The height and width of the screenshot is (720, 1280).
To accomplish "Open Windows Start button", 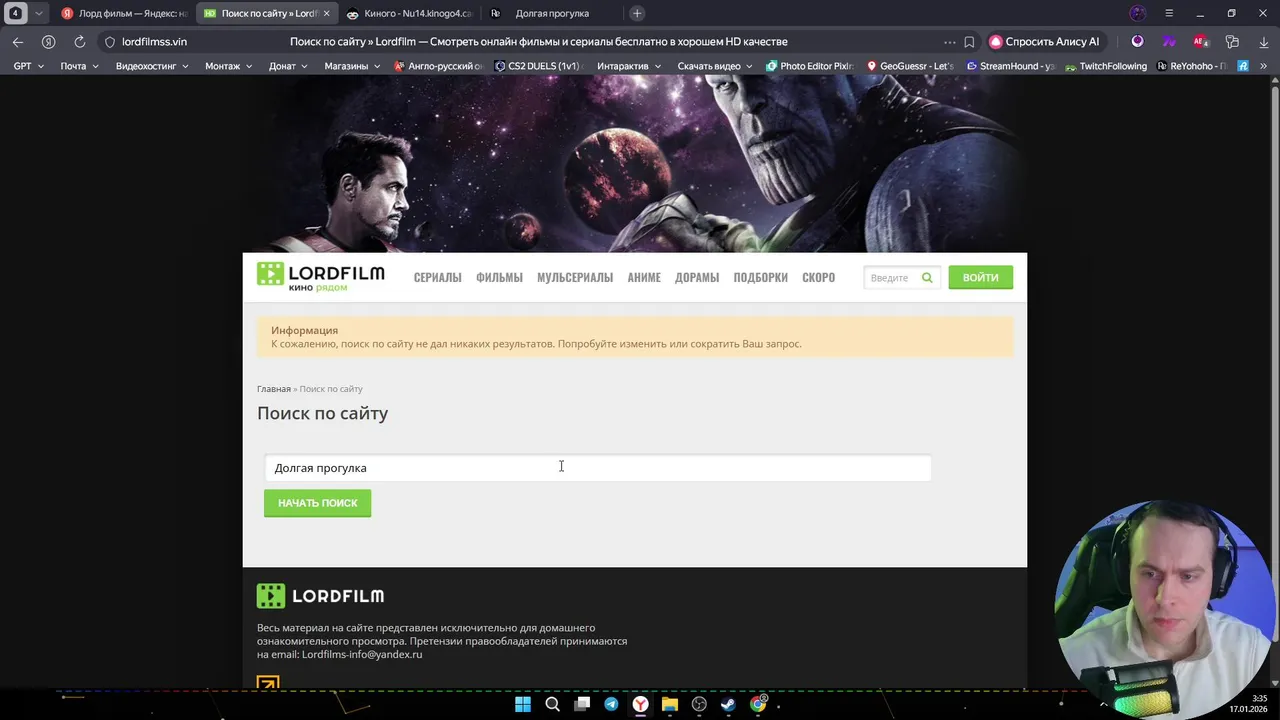I will tap(523, 704).
